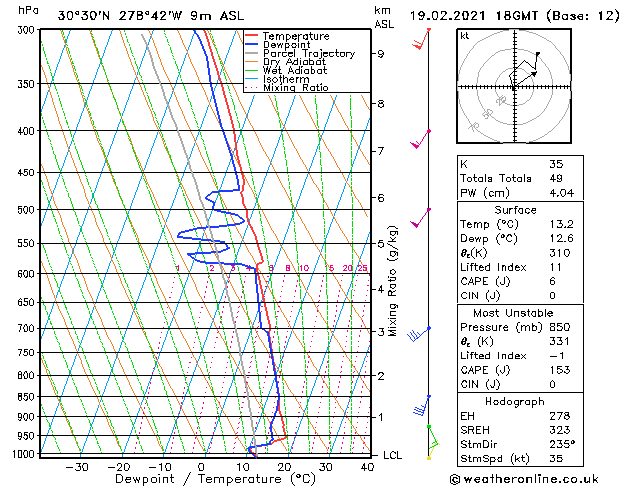The image size is (629, 486).
Task: Click the pink wind barb at 400 hPa
Action: click(420, 139)
